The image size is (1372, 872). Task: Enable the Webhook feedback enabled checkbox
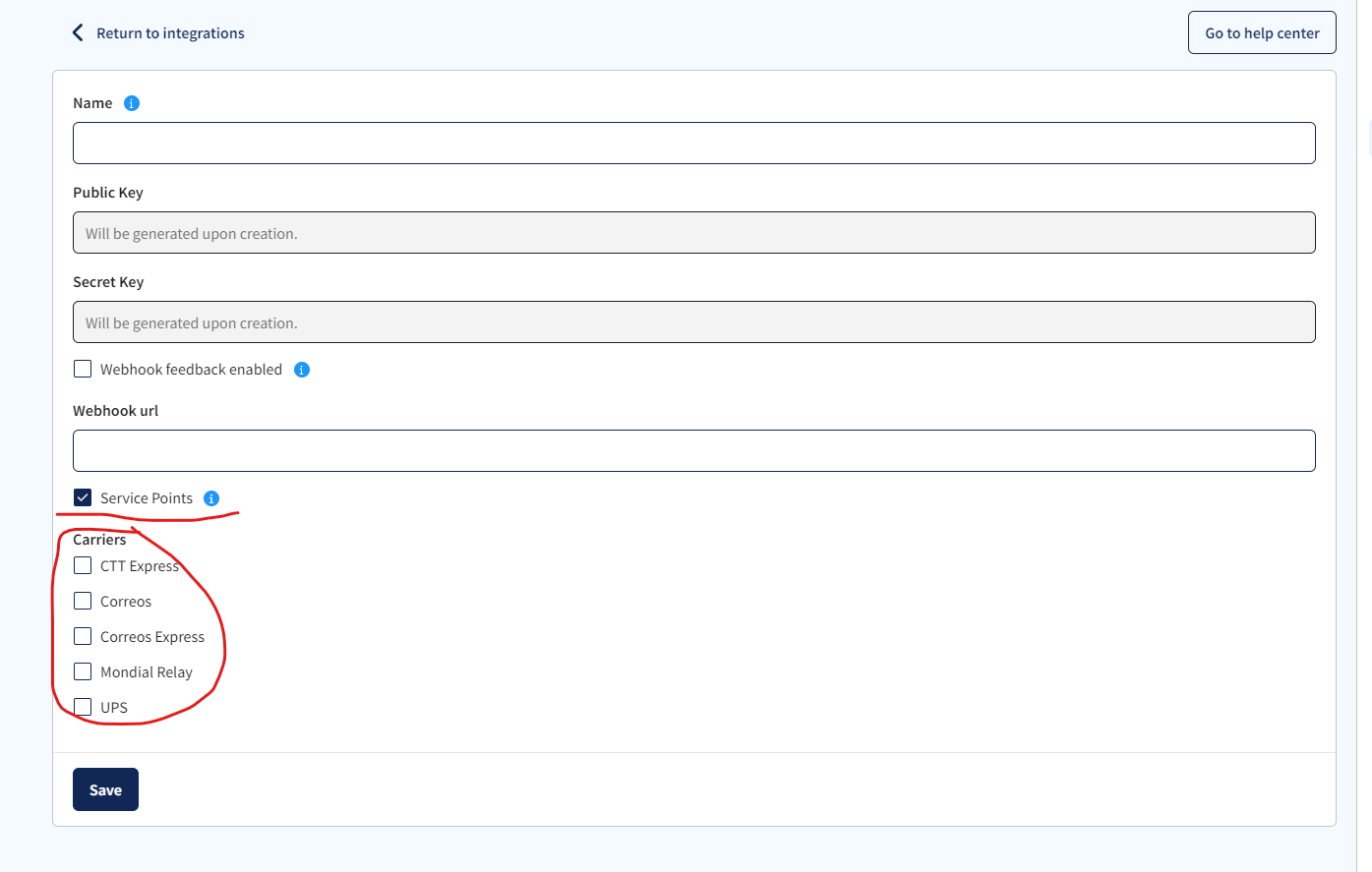click(x=83, y=369)
